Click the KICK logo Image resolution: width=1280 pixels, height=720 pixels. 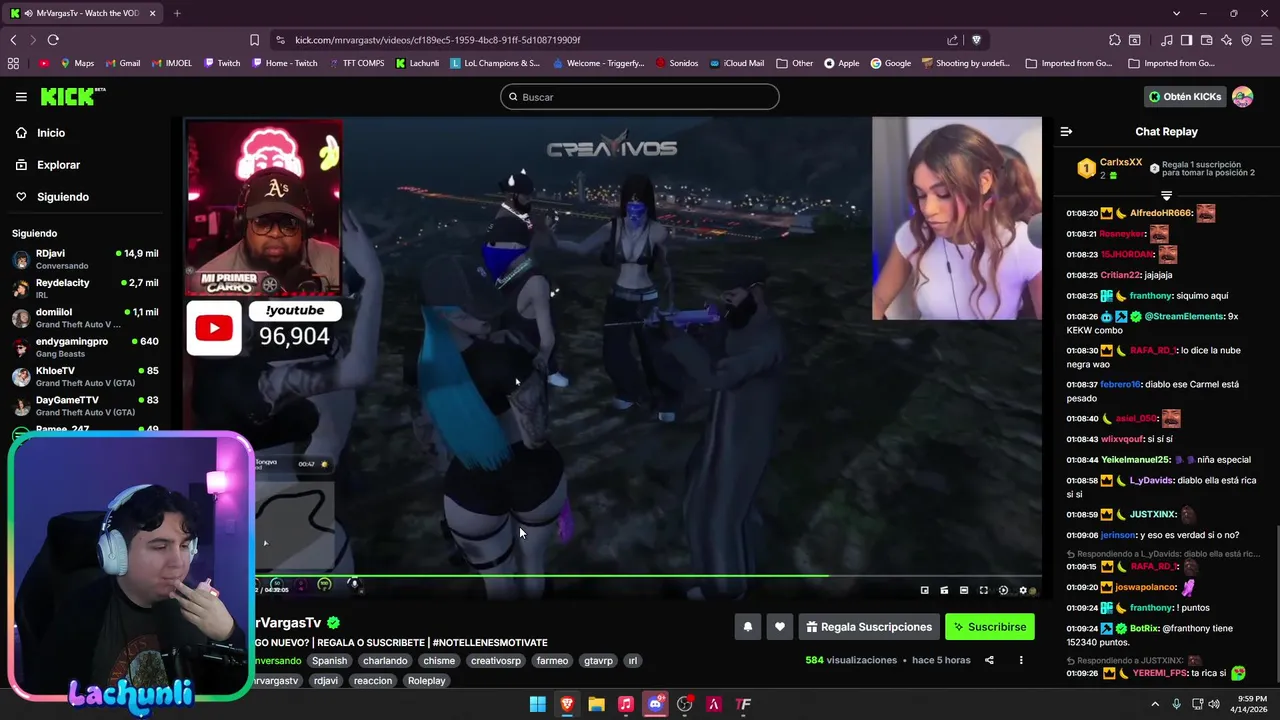pos(72,96)
